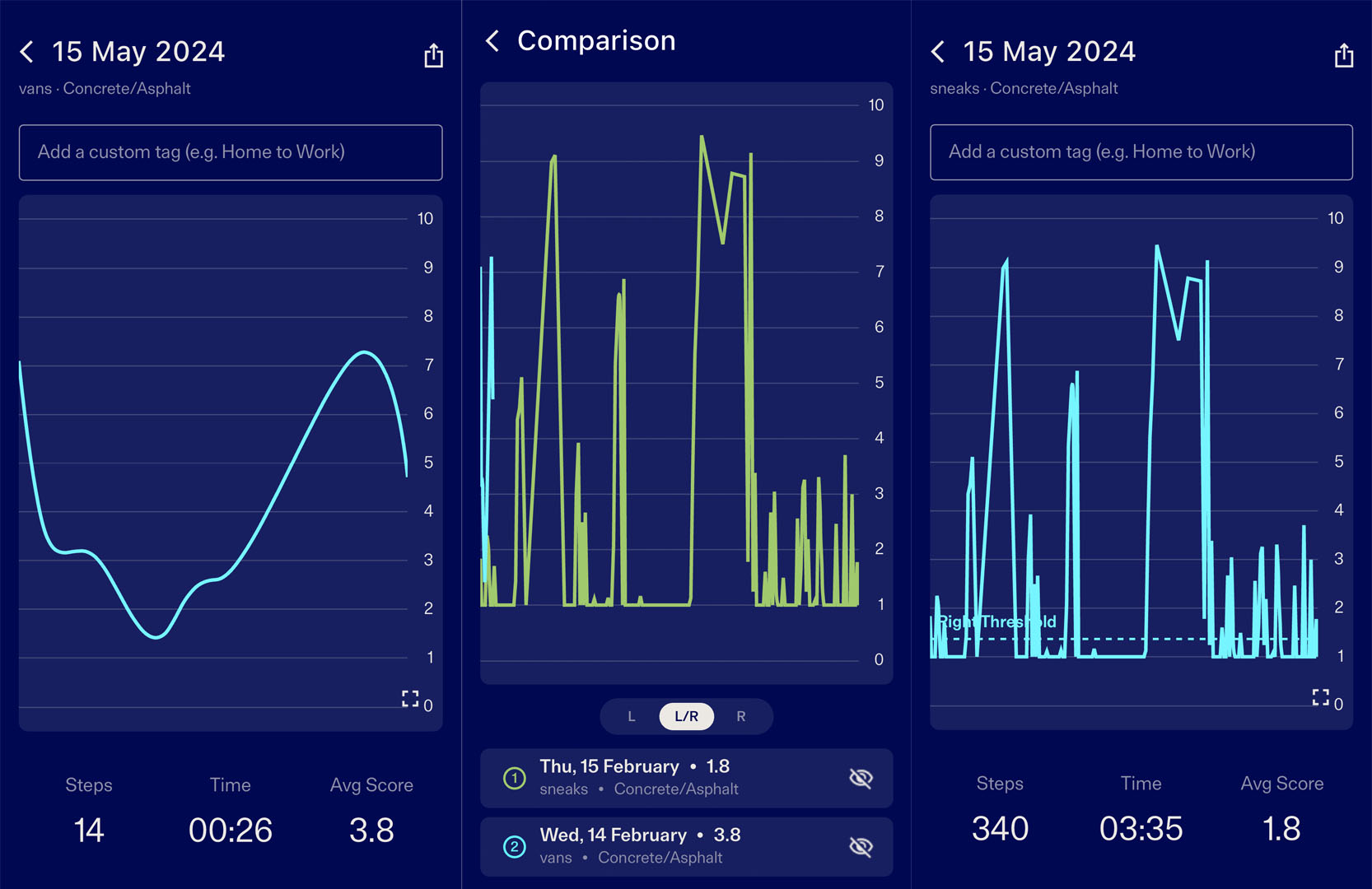Click 'sneaks · Concrete/Asphalt' subtitle at top
This screenshot has height=889, width=1372.
[x=1024, y=89]
